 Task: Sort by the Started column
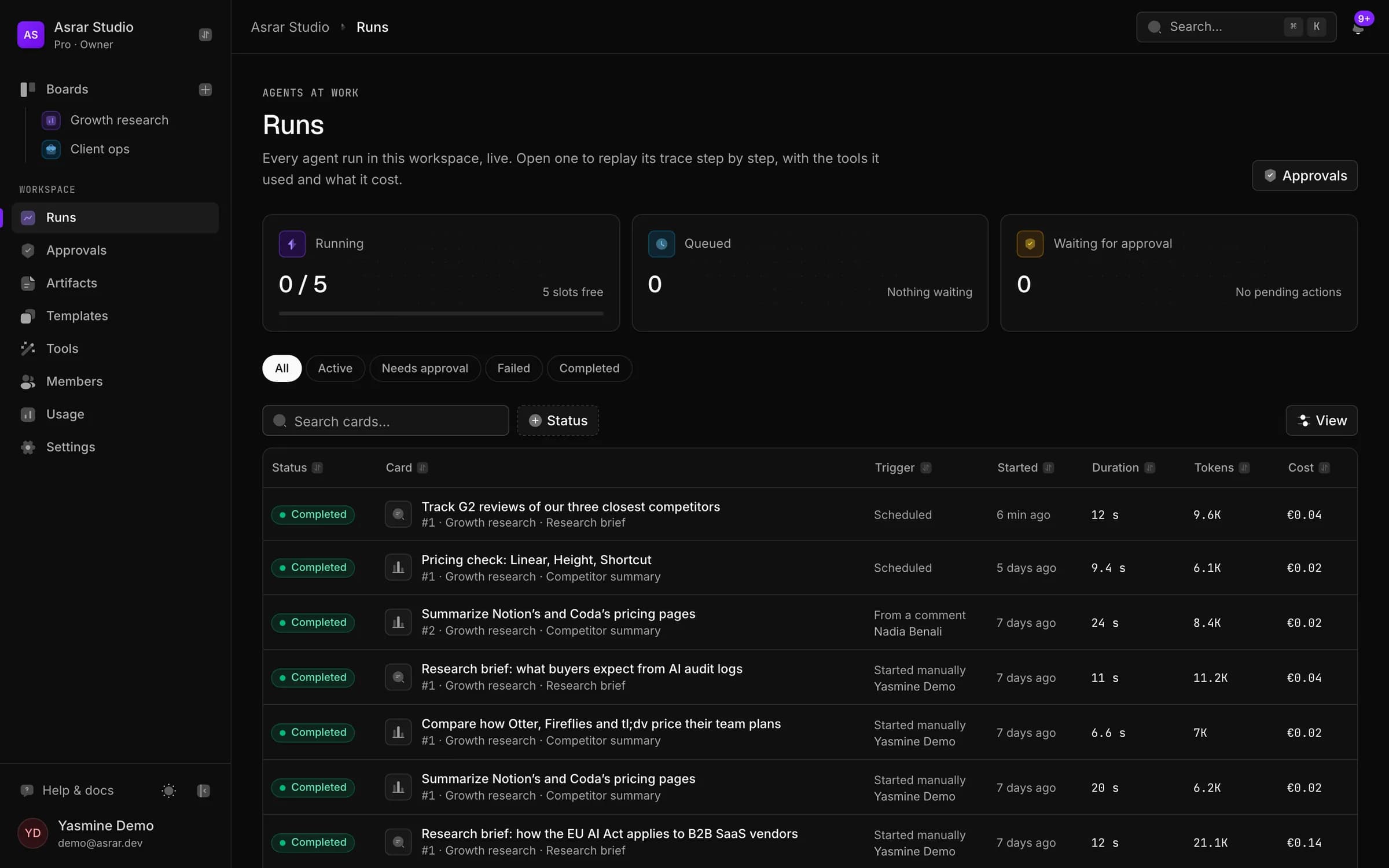coord(1026,468)
